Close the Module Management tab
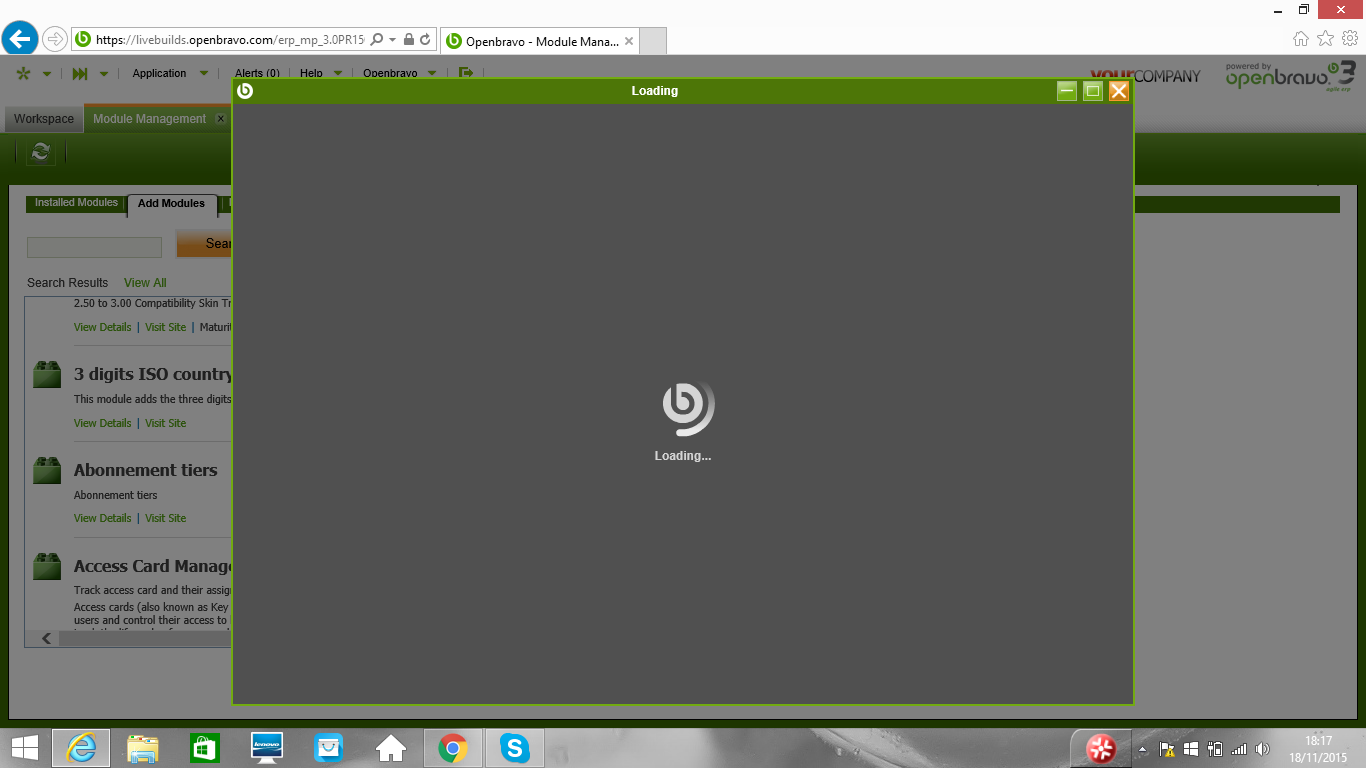Image resolution: width=1366 pixels, height=768 pixels. click(x=221, y=119)
